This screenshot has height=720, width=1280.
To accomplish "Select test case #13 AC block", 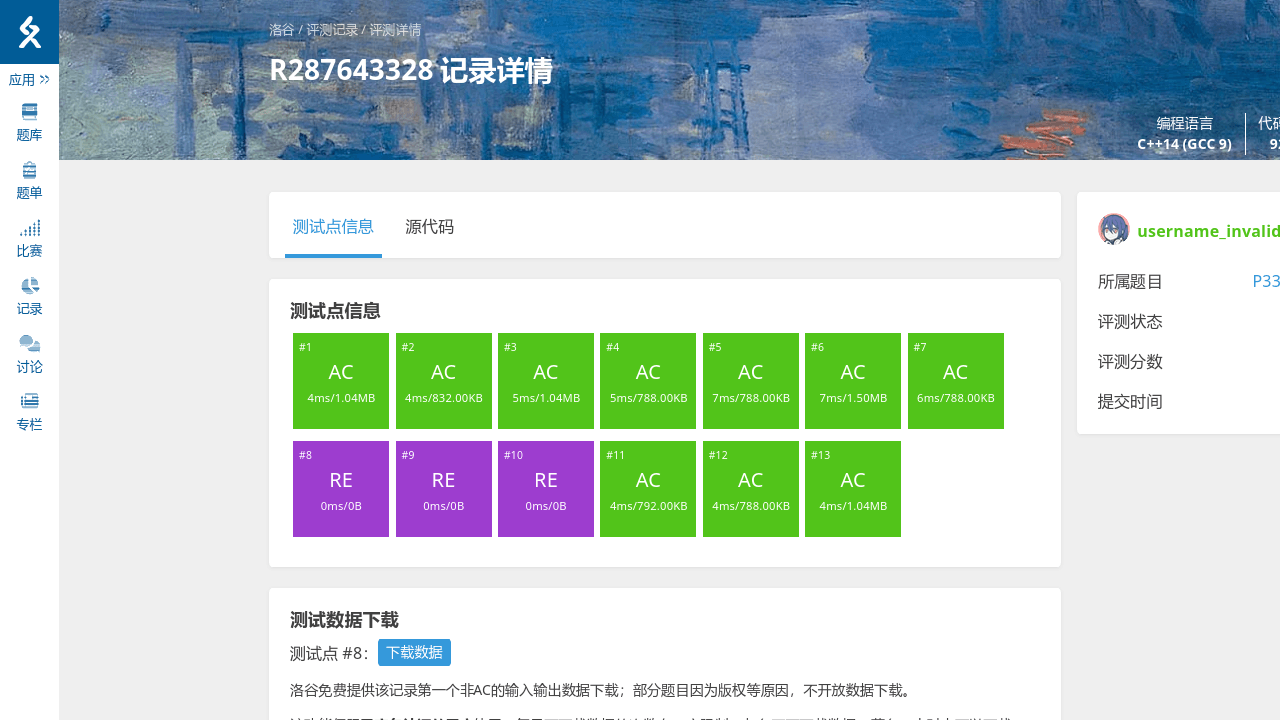I will (x=853, y=489).
